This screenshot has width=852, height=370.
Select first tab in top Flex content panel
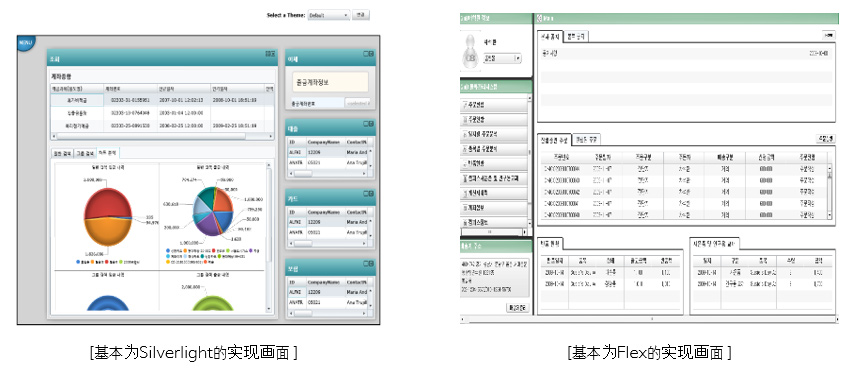549,36
